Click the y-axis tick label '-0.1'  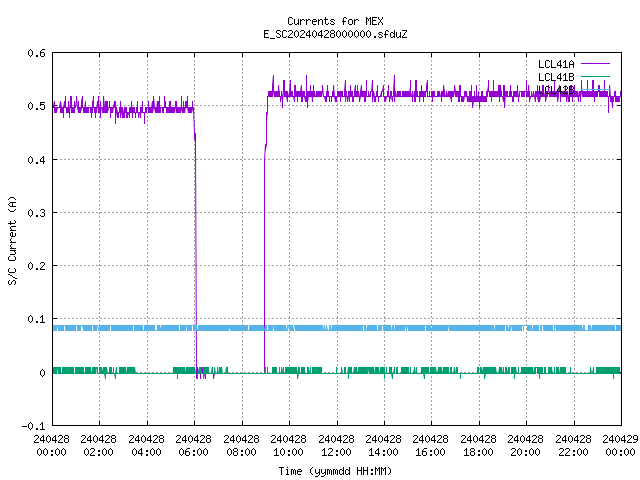(33, 426)
